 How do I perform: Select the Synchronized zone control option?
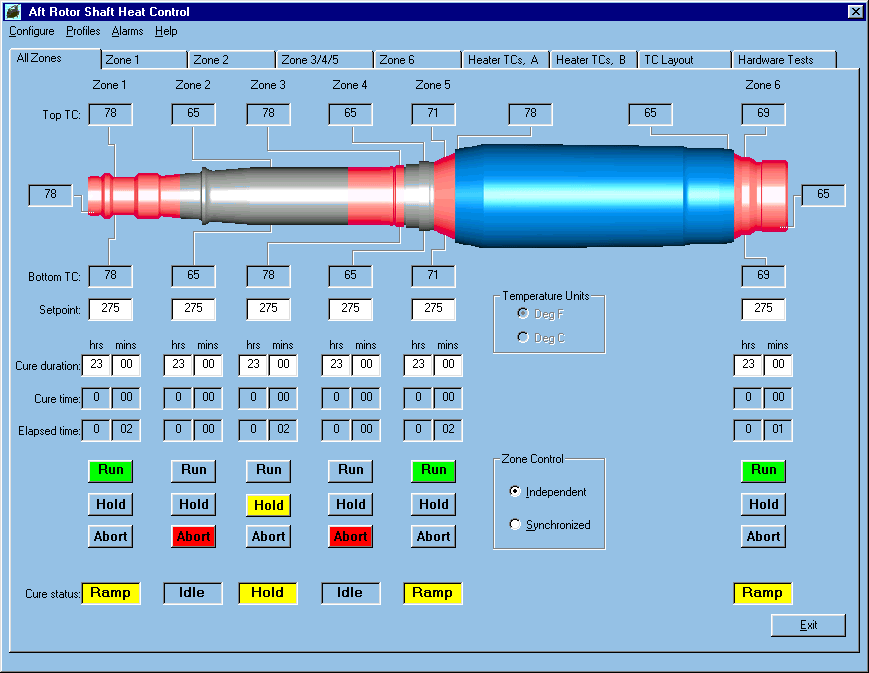click(x=516, y=525)
